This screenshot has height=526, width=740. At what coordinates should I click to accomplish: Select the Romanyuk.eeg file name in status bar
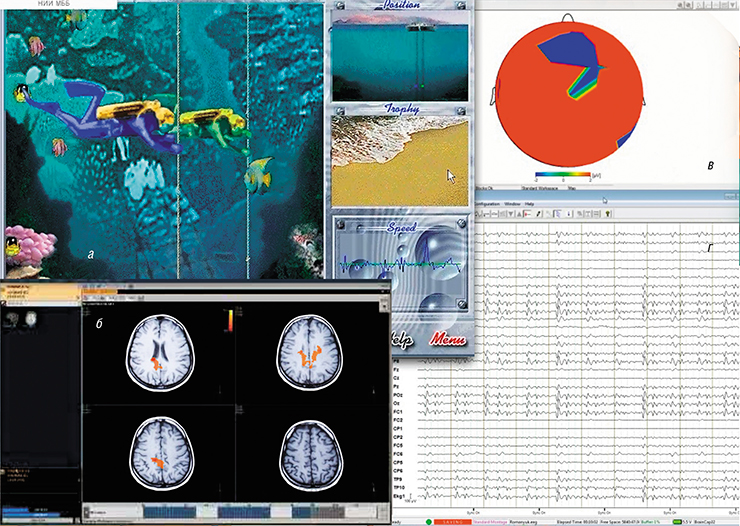click(523, 522)
